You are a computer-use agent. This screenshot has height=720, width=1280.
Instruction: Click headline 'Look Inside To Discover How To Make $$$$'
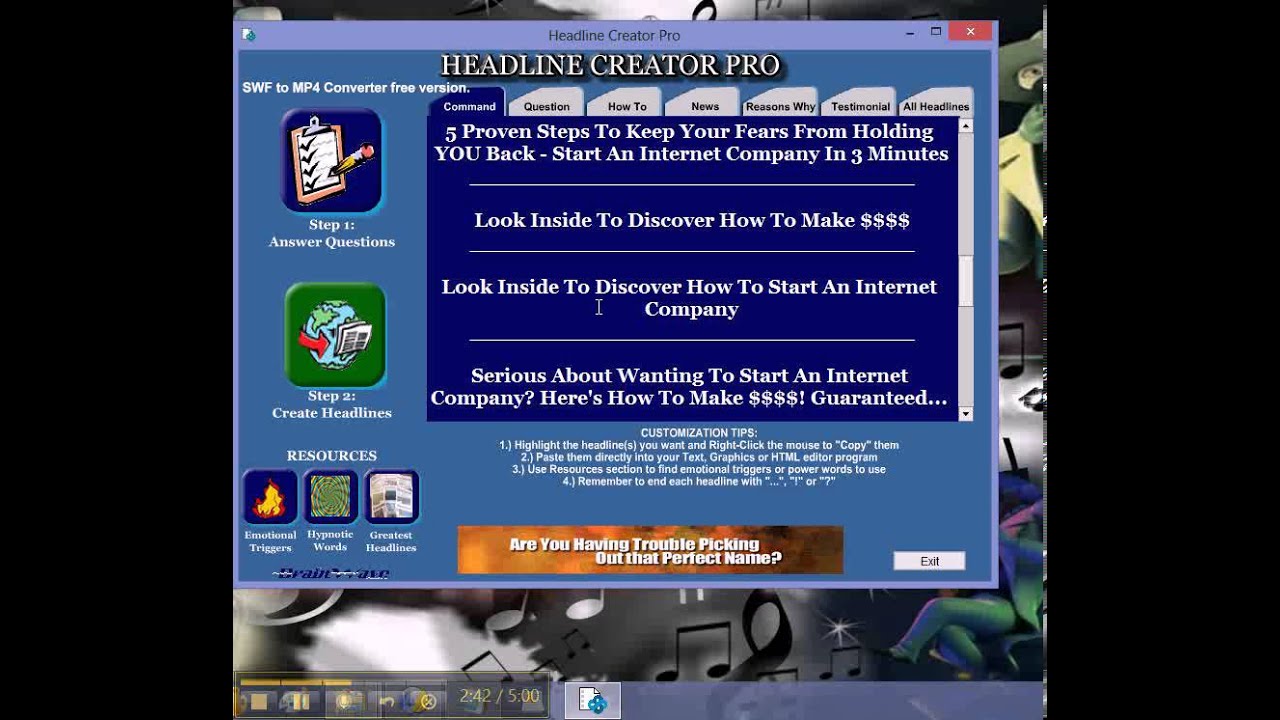[x=692, y=220]
